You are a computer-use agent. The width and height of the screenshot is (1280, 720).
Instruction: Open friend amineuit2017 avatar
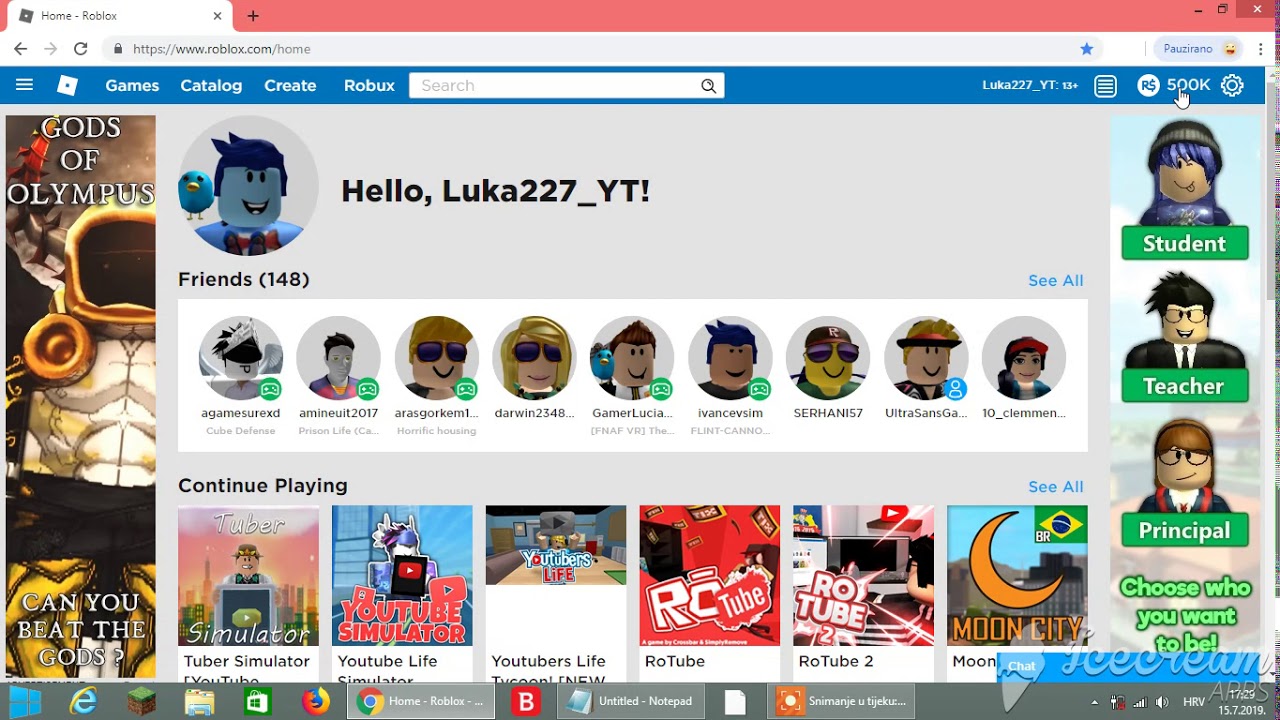[x=338, y=358]
